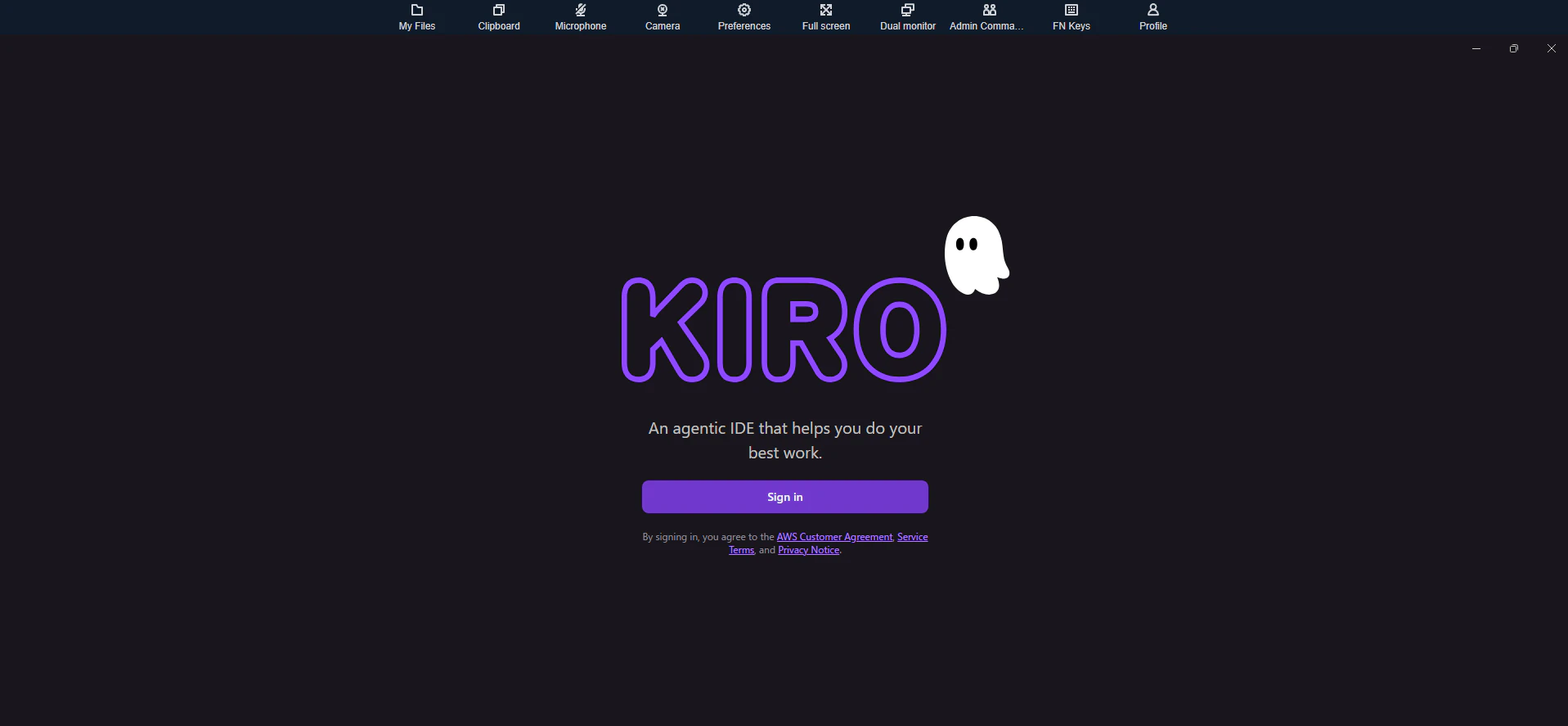Open the Service Terms link

coord(913,537)
